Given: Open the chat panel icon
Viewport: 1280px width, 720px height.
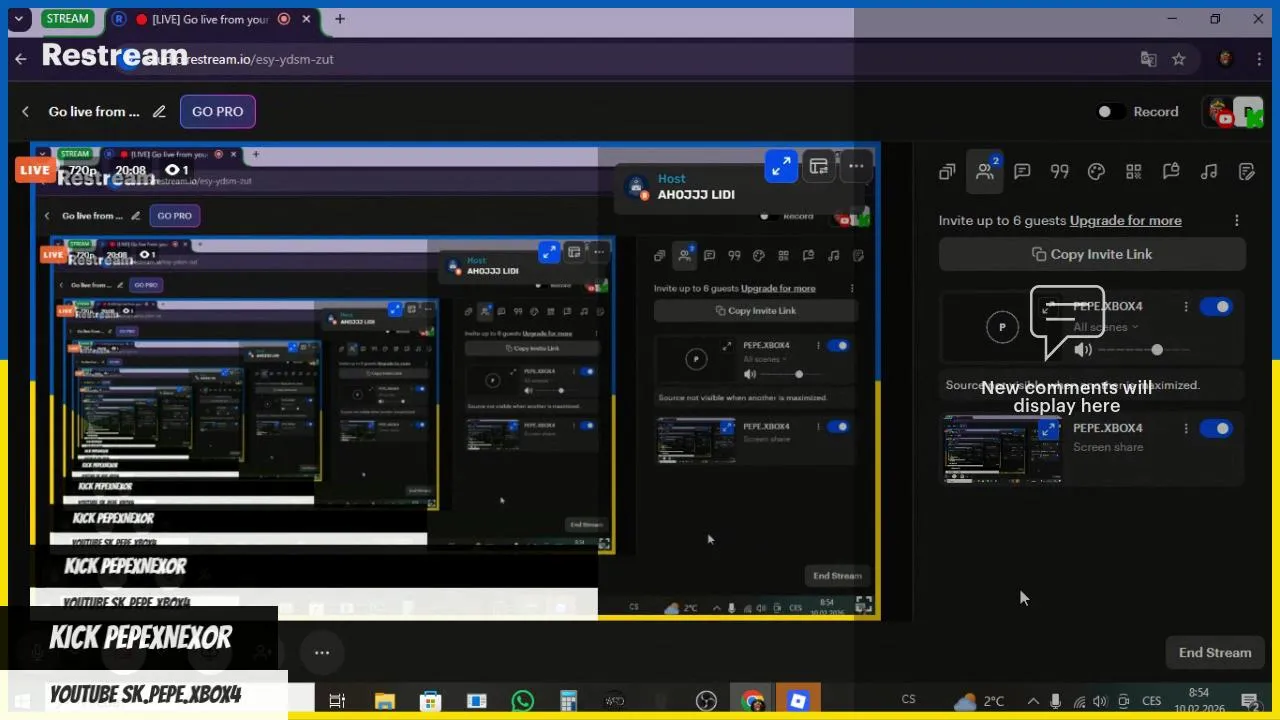Looking at the screenshot, I should [x=1022, y=172].
